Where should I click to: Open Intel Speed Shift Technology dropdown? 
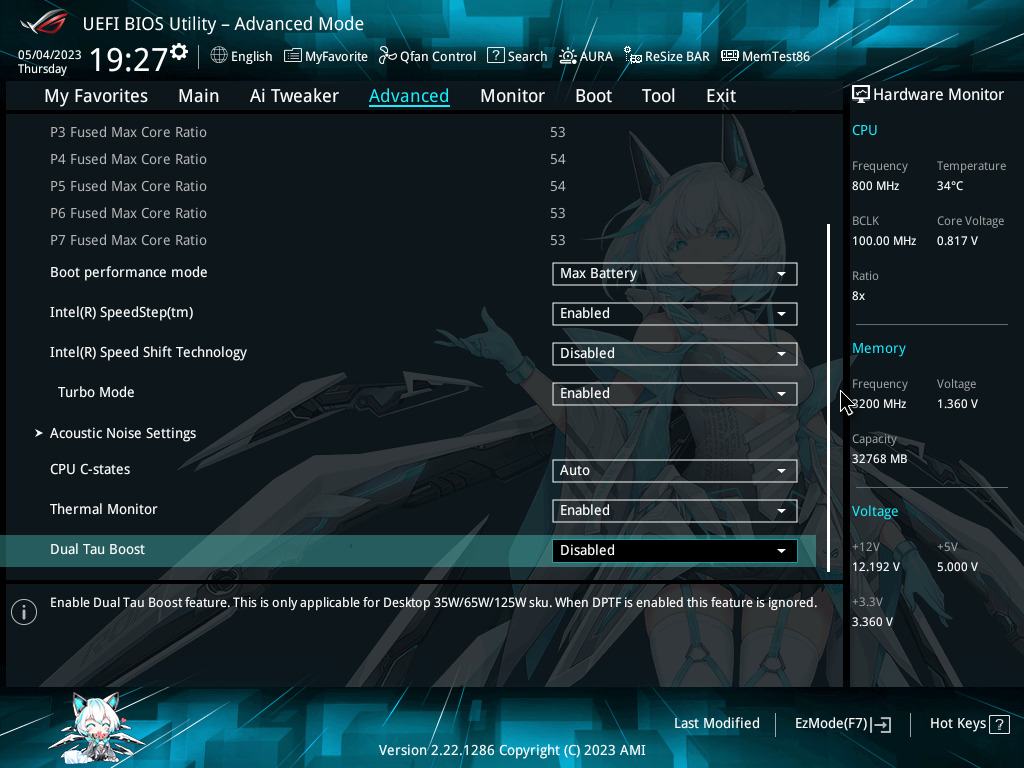[675, 353]
